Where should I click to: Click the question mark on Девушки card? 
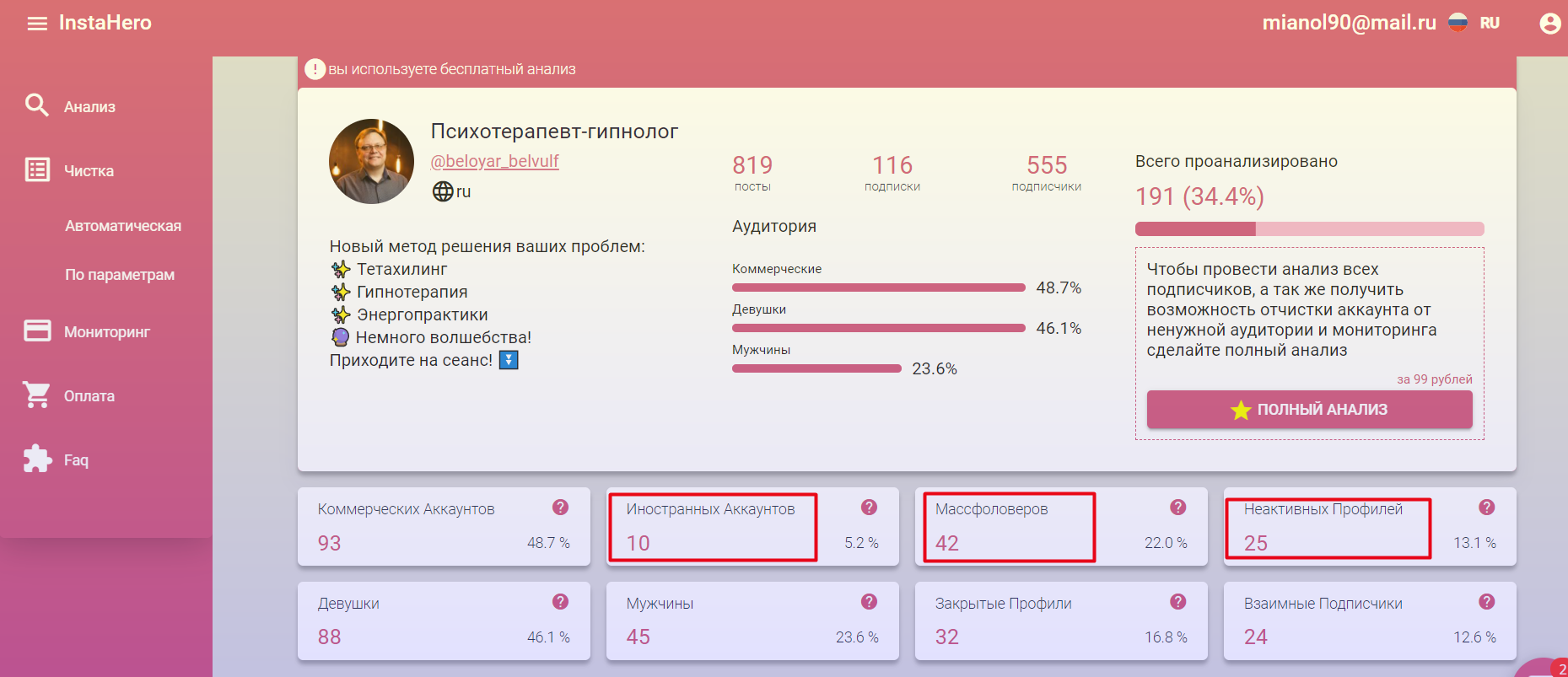(560, 602)
